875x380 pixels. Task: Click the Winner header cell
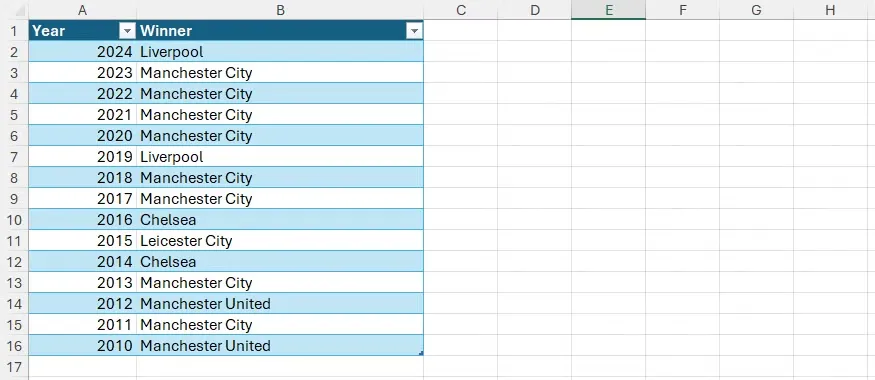tap(280, 31)
